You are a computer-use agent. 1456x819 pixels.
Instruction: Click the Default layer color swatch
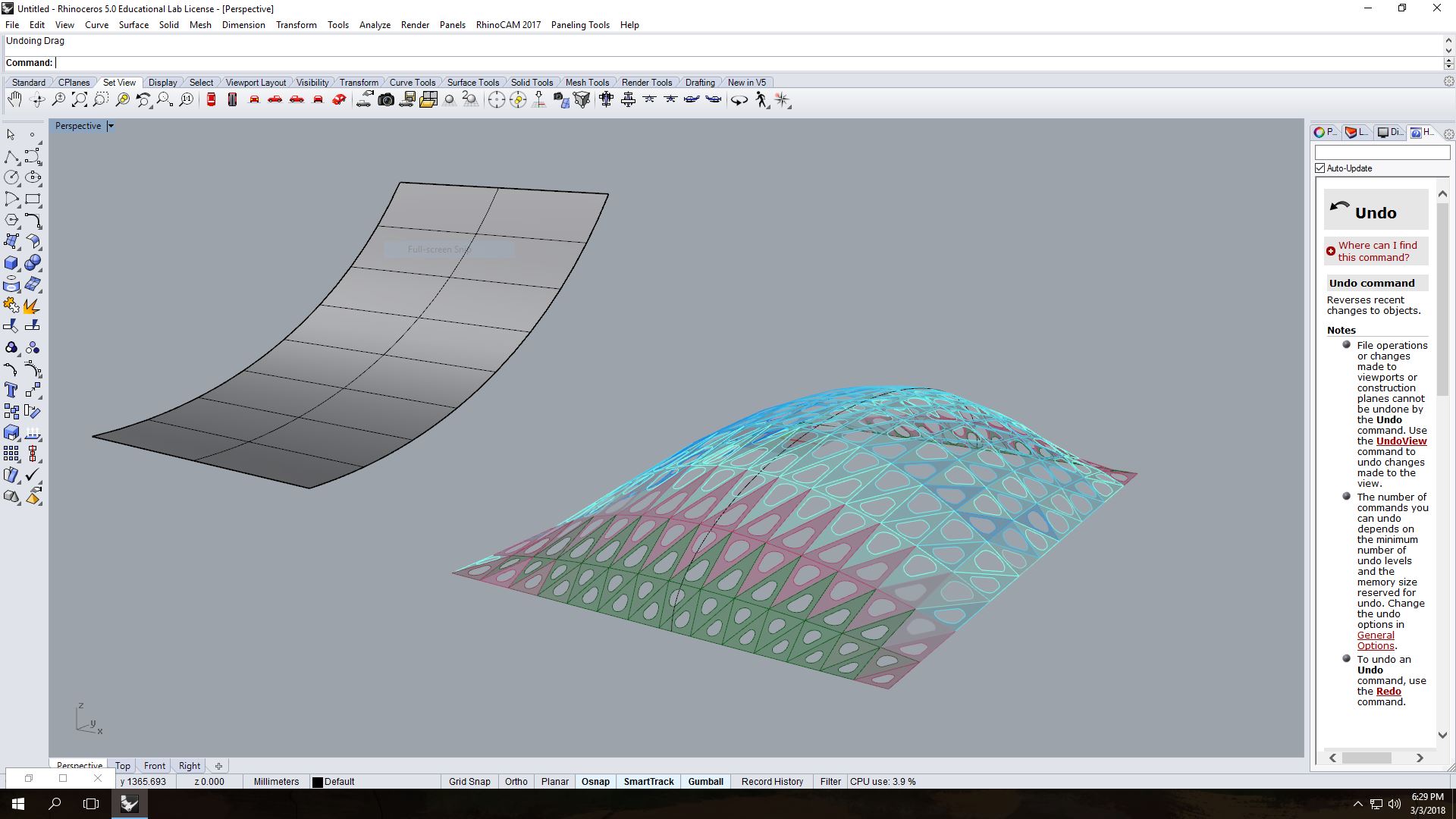[x=318, y=782]
